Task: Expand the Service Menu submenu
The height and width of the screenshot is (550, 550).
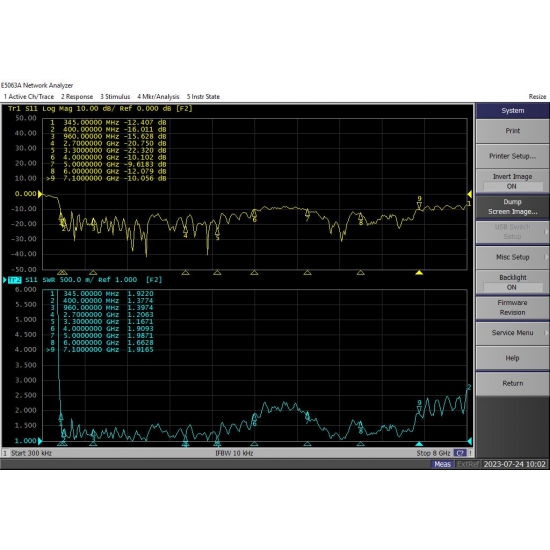Action: tap(512, 333)
